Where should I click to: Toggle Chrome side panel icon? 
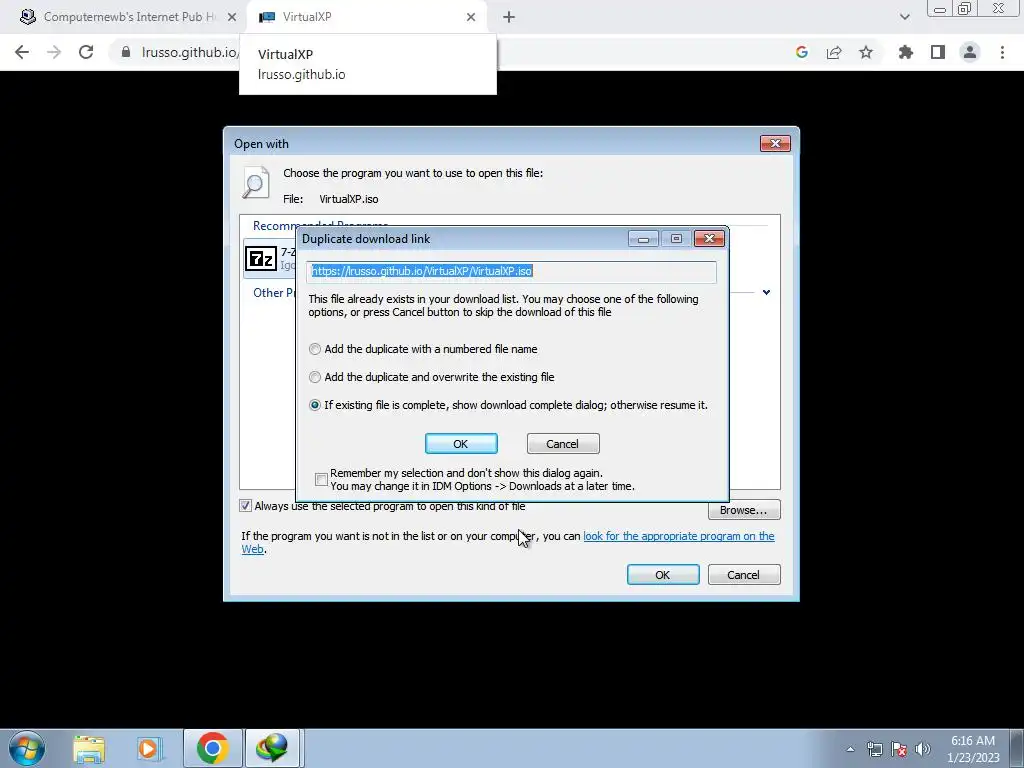(x=938, y=52)
